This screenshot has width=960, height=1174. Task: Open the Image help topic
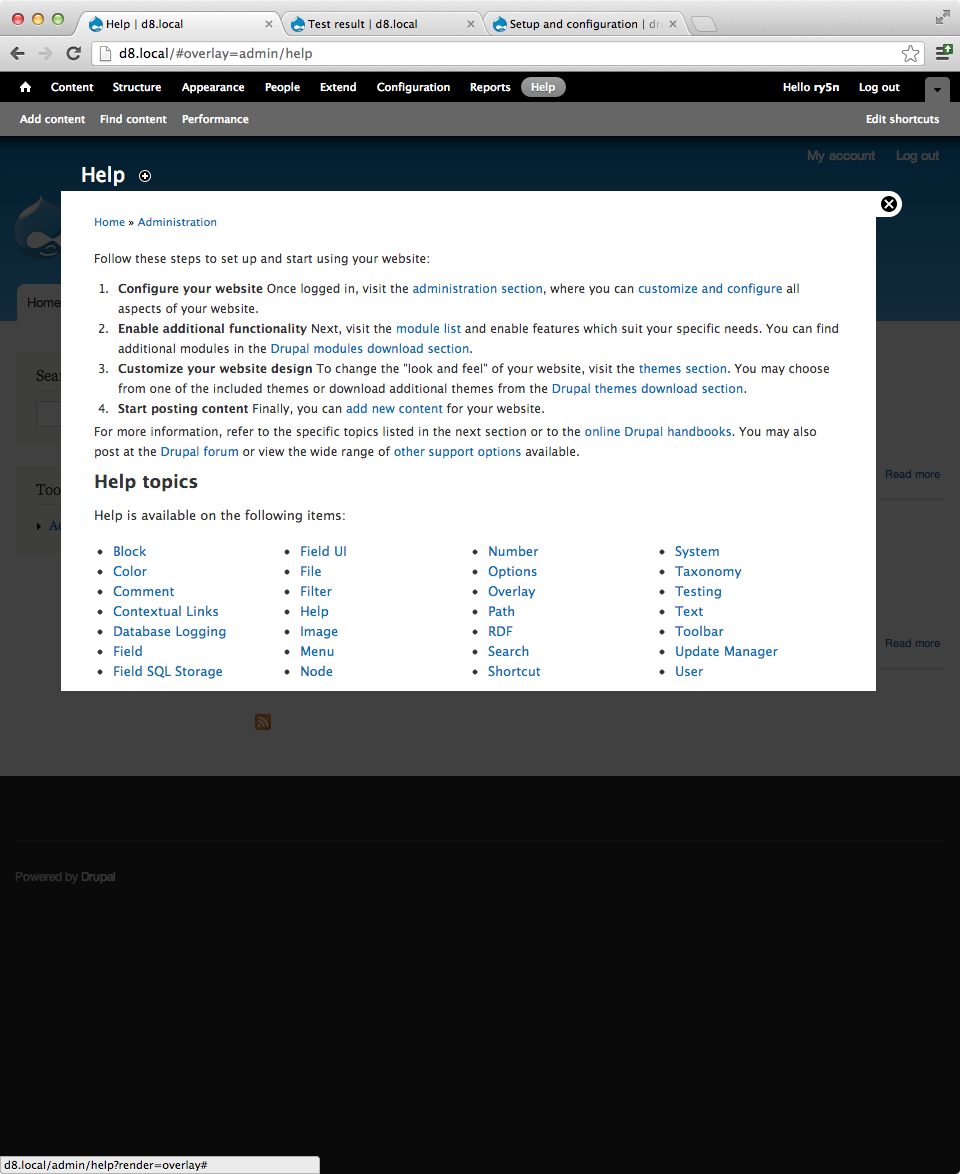click(319, 631)
